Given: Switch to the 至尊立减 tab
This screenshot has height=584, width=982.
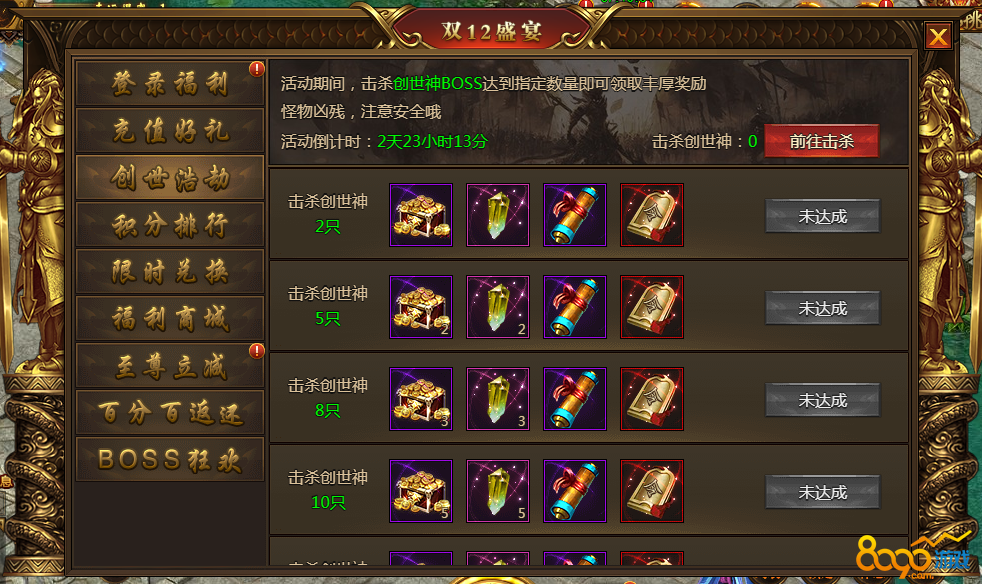Looking at the screenshot, I should click(170, 365).
